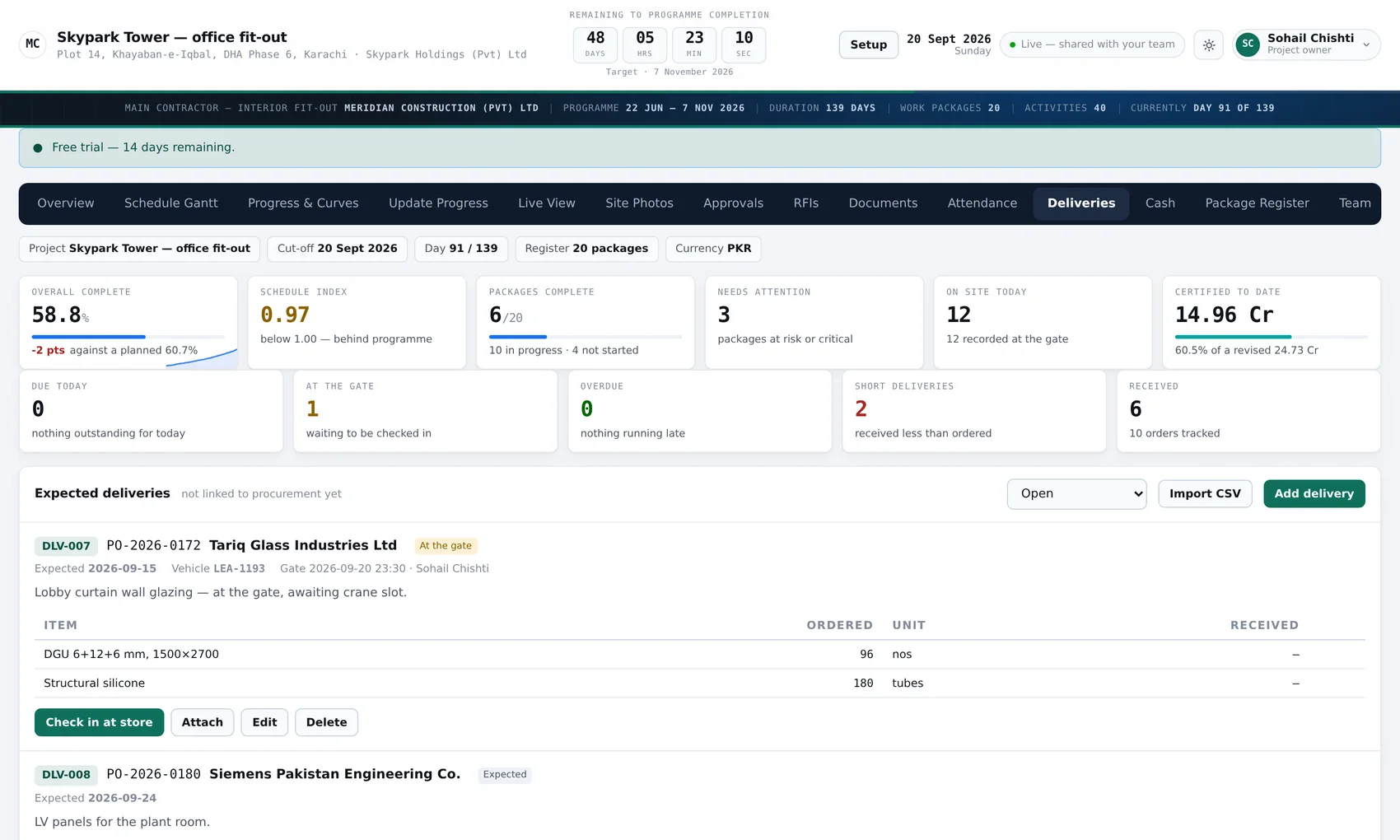Viewport: 1400px width, 840px height.
Task: Click the Cut-off 20 Sept 2026 chip
Action: tap(337, 249)
